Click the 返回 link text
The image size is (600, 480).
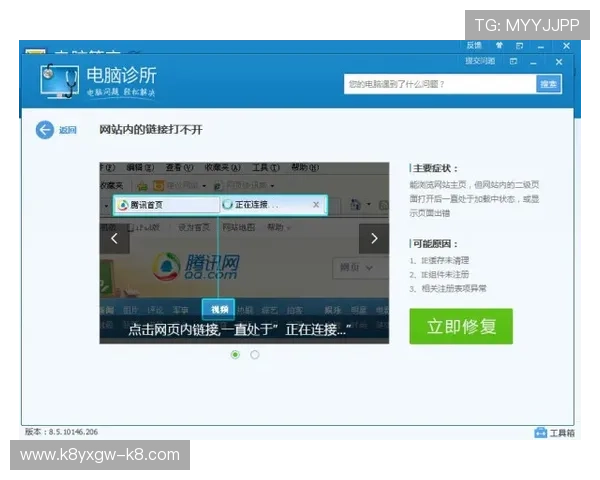pyautogui.click(x=68, y=130)
